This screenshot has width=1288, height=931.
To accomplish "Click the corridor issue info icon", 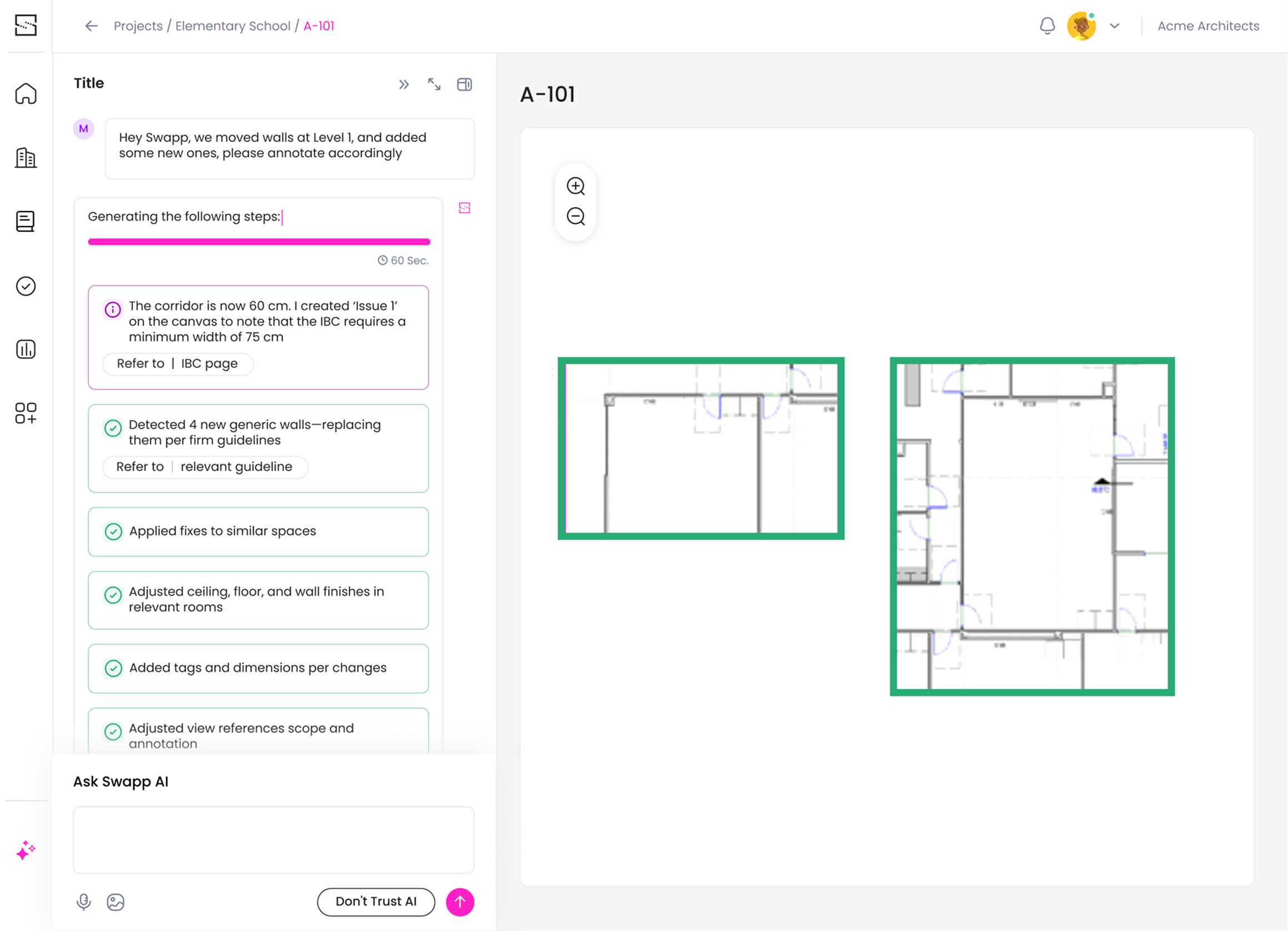I will click(113, 309).
